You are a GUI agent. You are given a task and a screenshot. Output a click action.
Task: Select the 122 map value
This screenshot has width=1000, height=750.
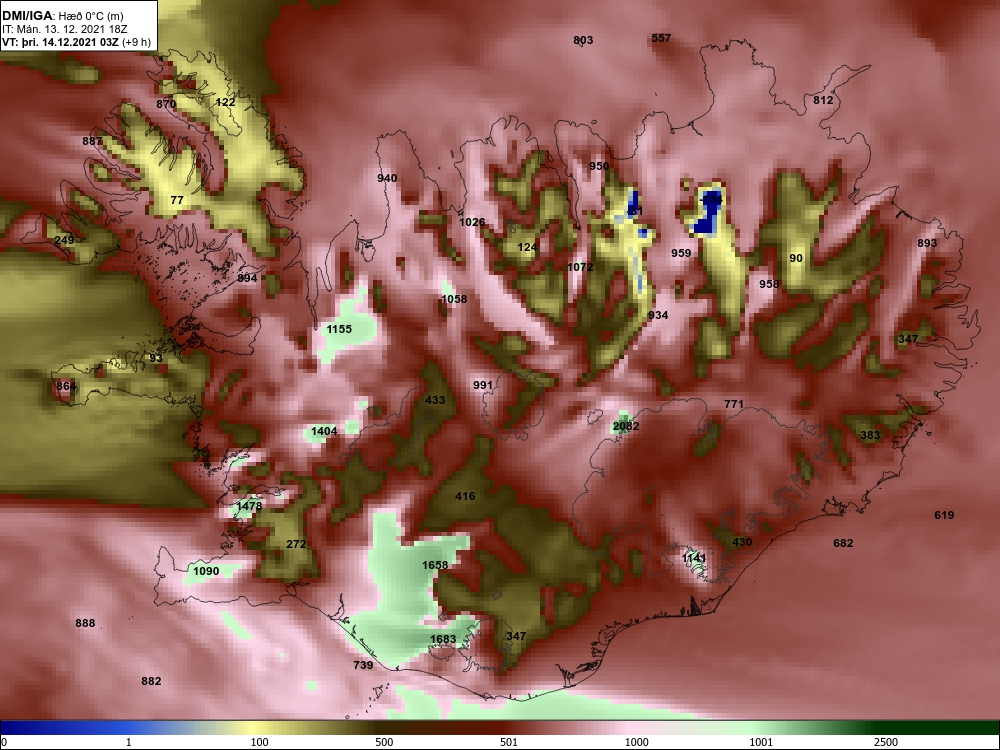coord(225,102)
